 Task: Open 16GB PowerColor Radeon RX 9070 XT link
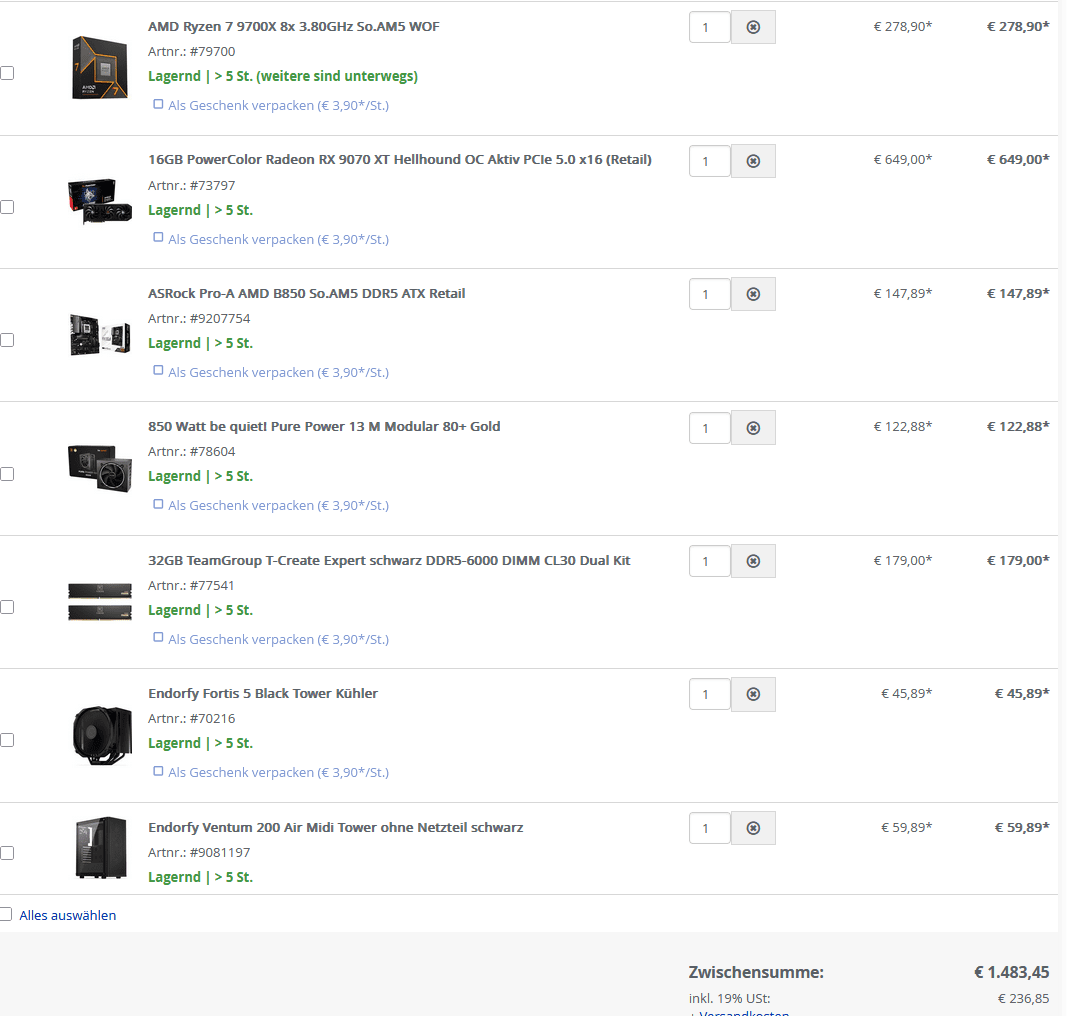tap(400, 159)
